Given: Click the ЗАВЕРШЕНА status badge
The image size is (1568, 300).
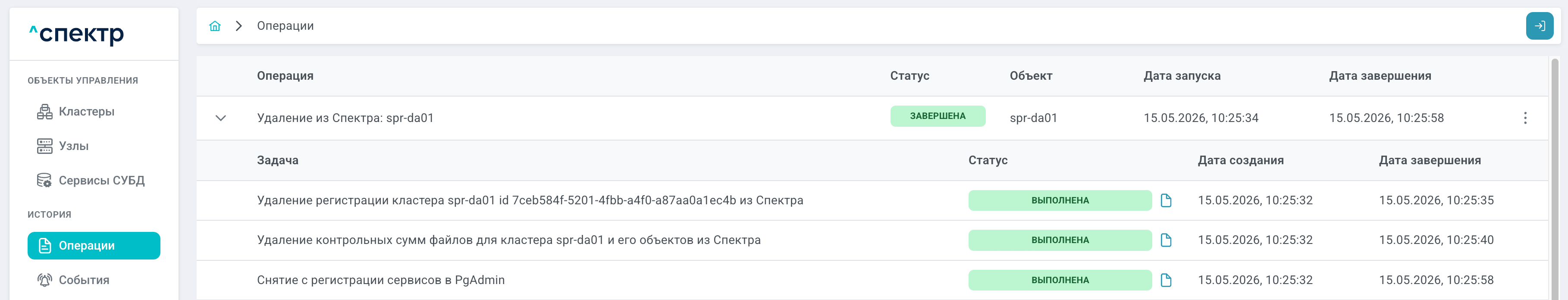Looking at the screenshot, I should [x=938, y=116].
